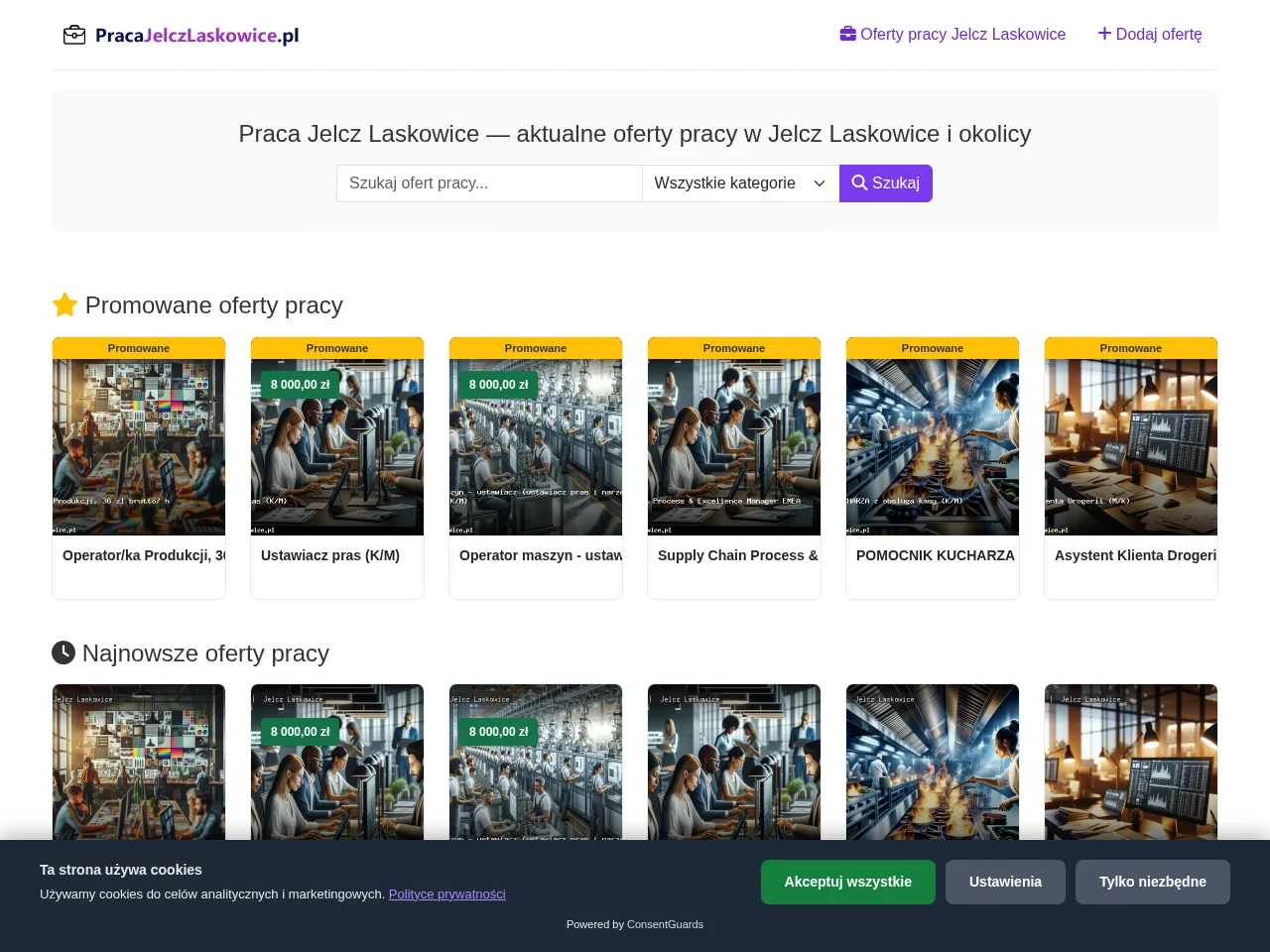Open cookie Ustawienia button
1270x952 pixels.
coord(1005,882)
